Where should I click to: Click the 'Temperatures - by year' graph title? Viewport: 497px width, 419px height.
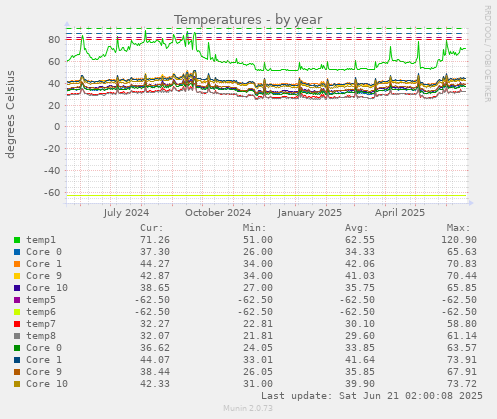click(x=248, y=20)
